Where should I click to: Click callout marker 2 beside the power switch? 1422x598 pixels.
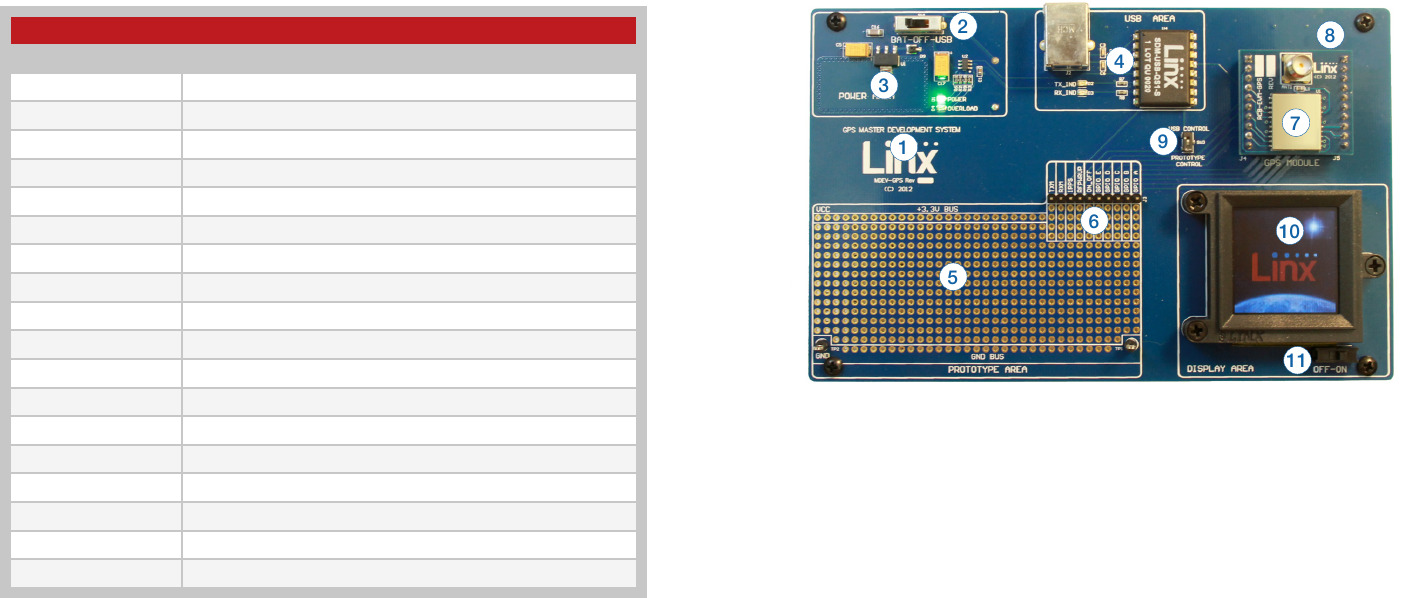point(963,27)
